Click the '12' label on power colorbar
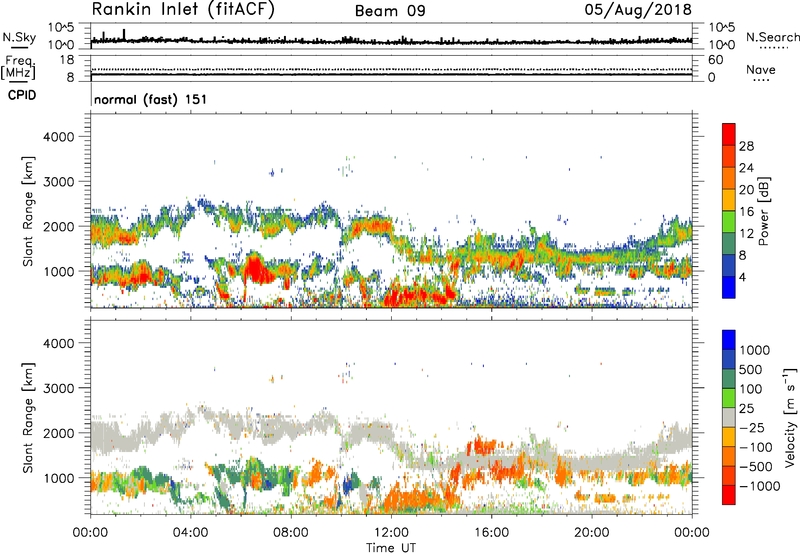The height and width of the screenshot is (554, 800). point(746,234)
